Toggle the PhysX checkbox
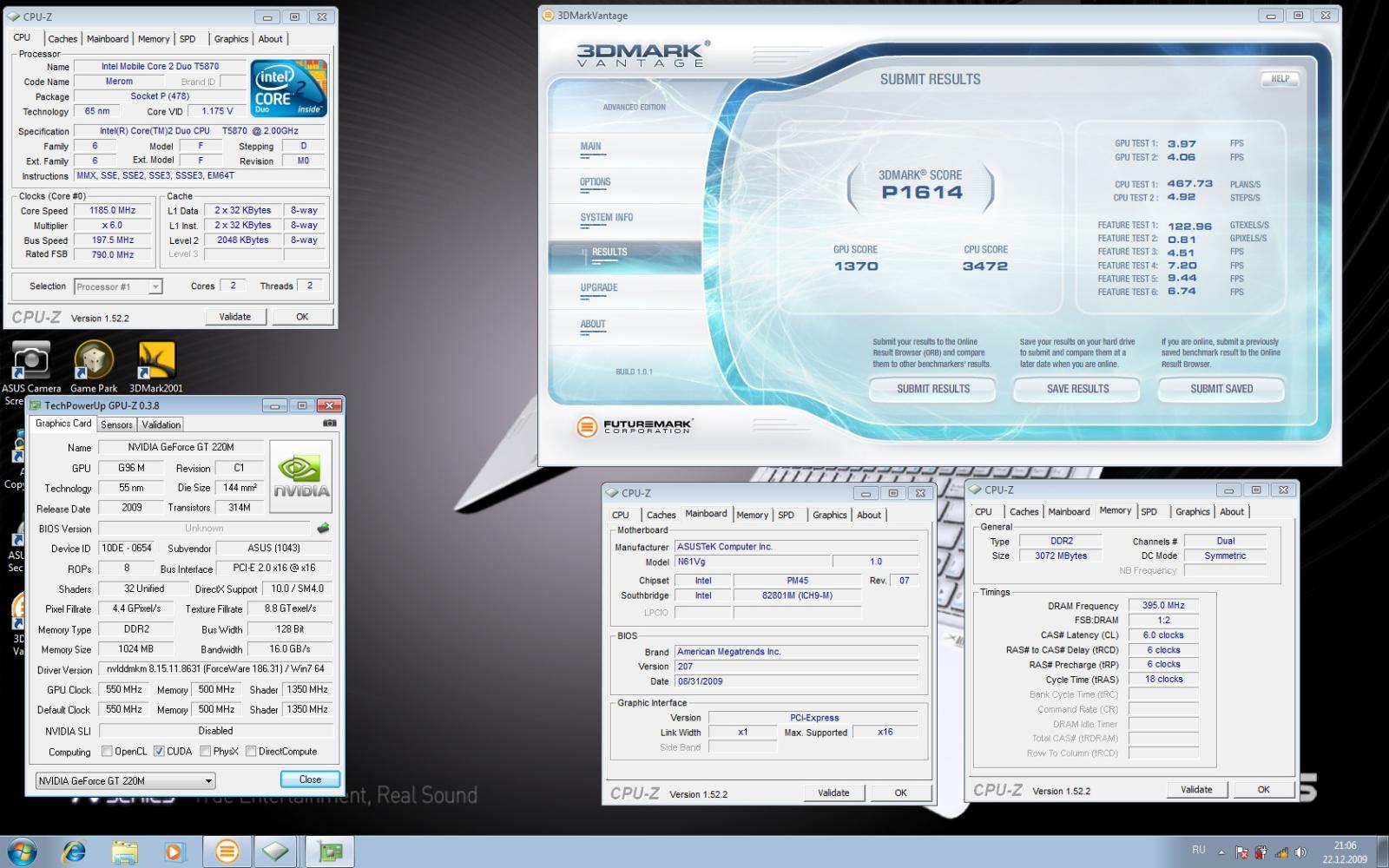The height and width of the screenshot is (868, 1389). coord(206,752)
